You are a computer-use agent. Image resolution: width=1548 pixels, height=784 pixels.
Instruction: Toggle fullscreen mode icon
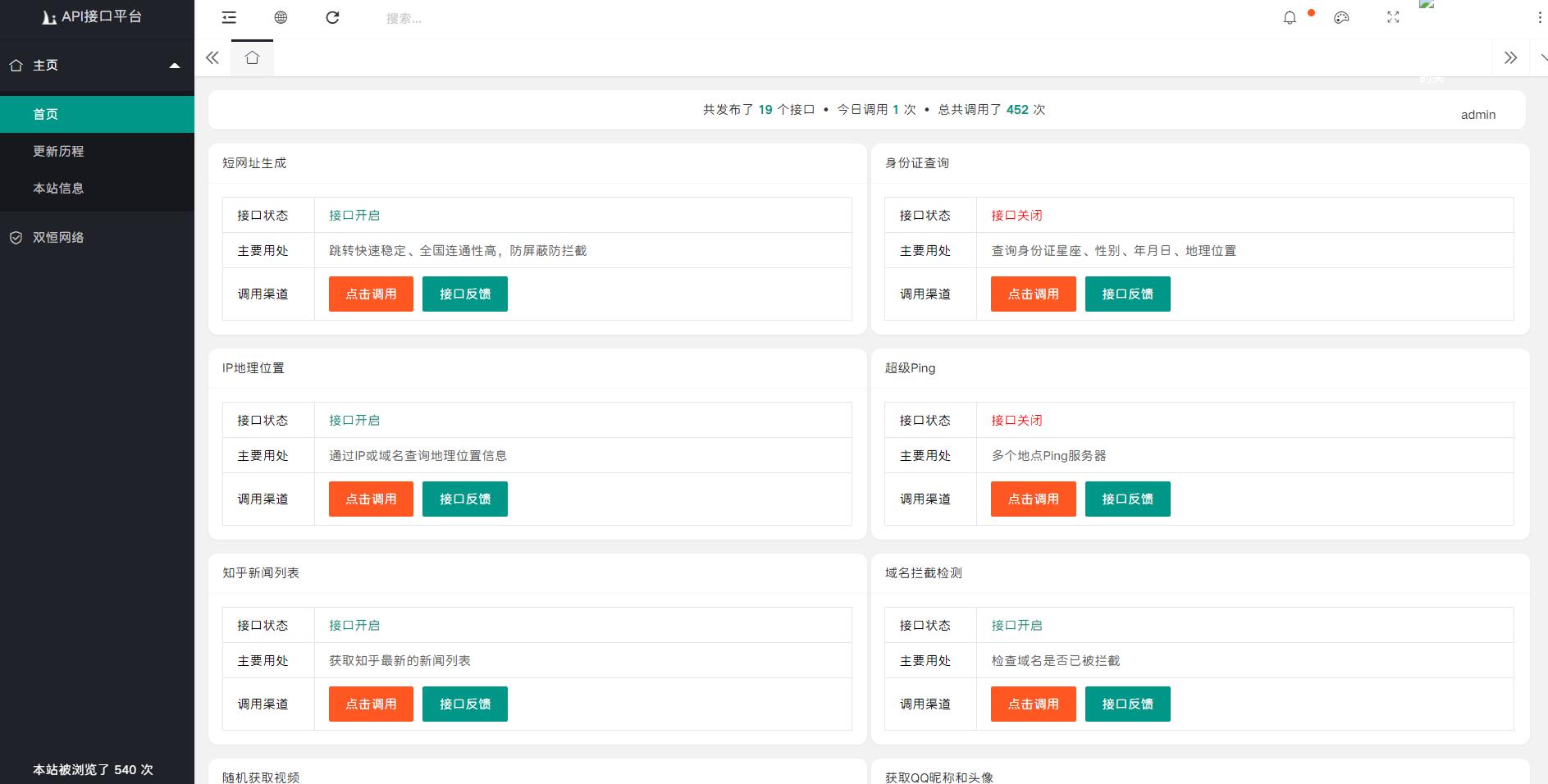click(1393, 18)
